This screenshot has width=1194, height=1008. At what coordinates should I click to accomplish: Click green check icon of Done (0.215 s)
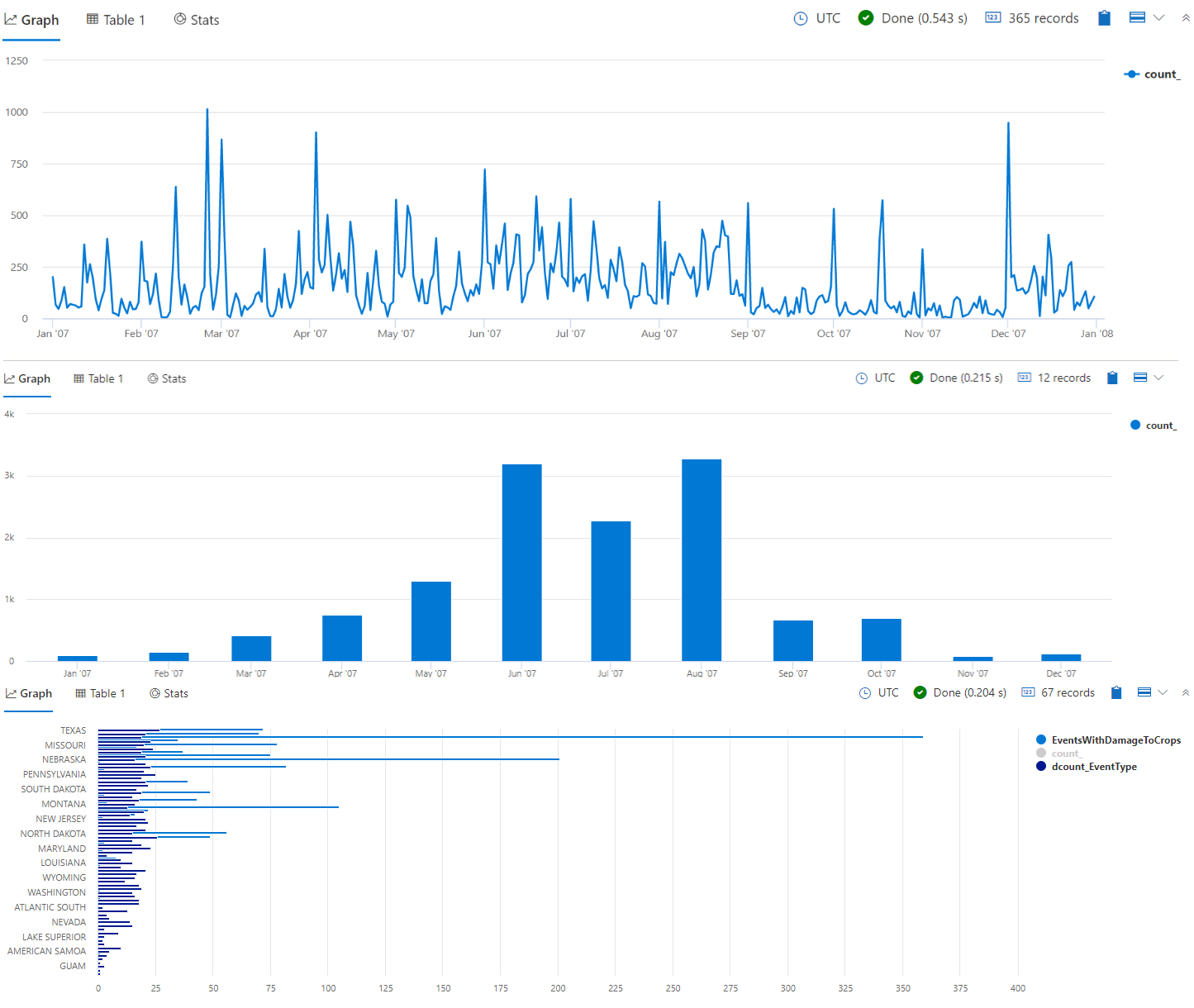point(916,378)
